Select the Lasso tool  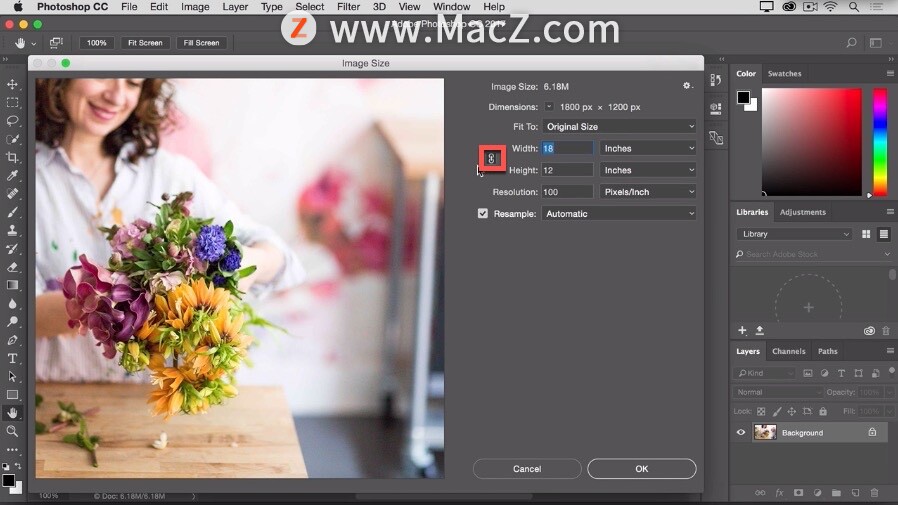(12, 121)
